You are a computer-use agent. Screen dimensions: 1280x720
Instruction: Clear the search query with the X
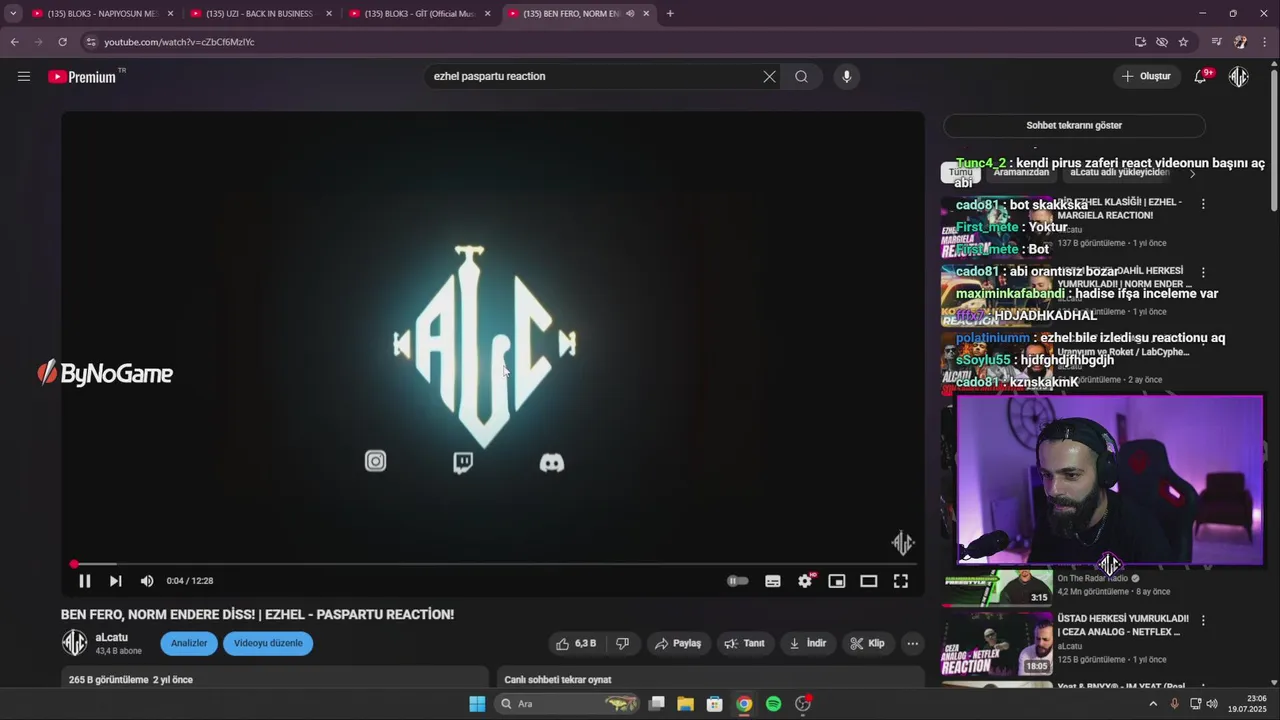point(769,76)
